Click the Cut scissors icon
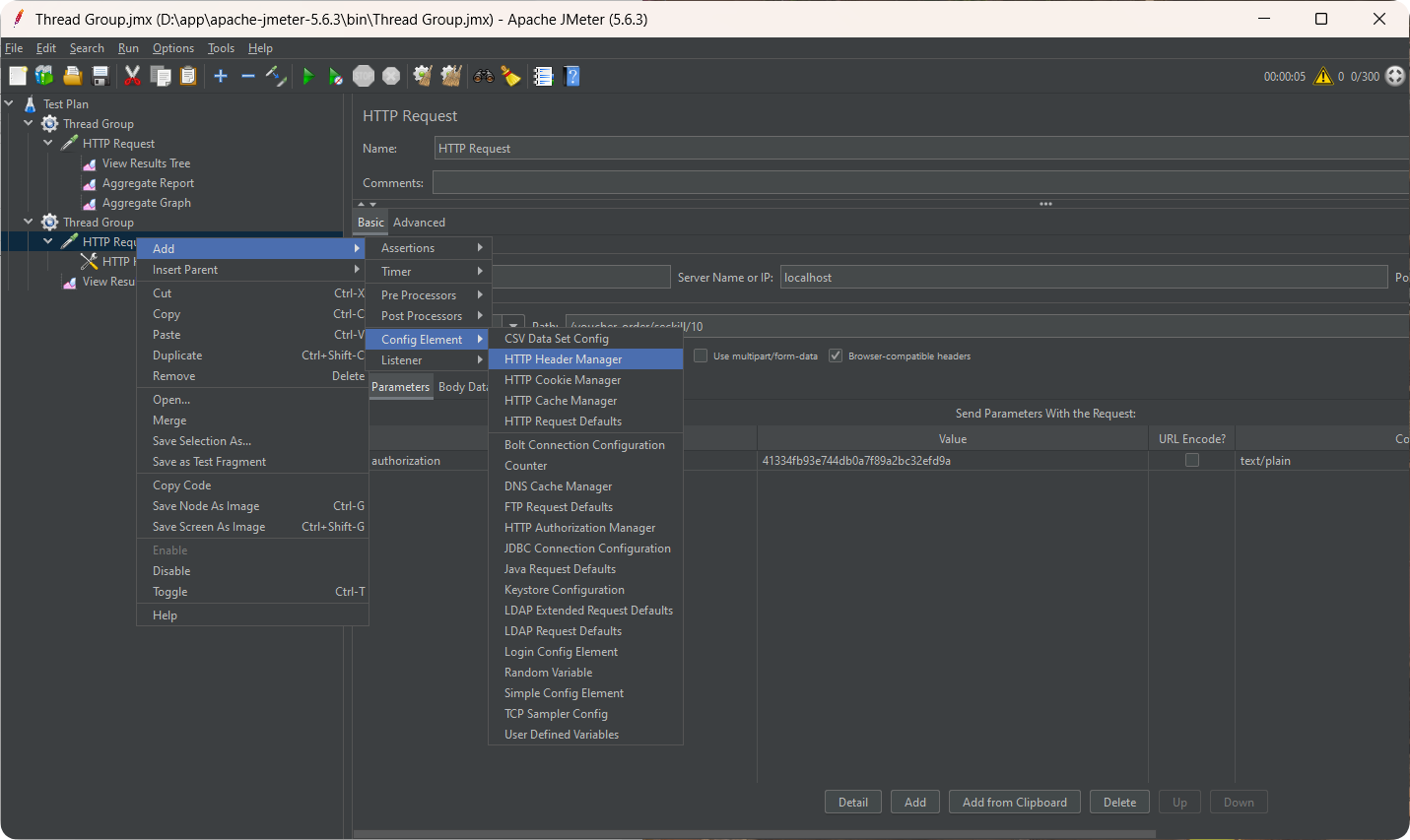Viewport: 1410px width, 840px height. click(132, 76)
